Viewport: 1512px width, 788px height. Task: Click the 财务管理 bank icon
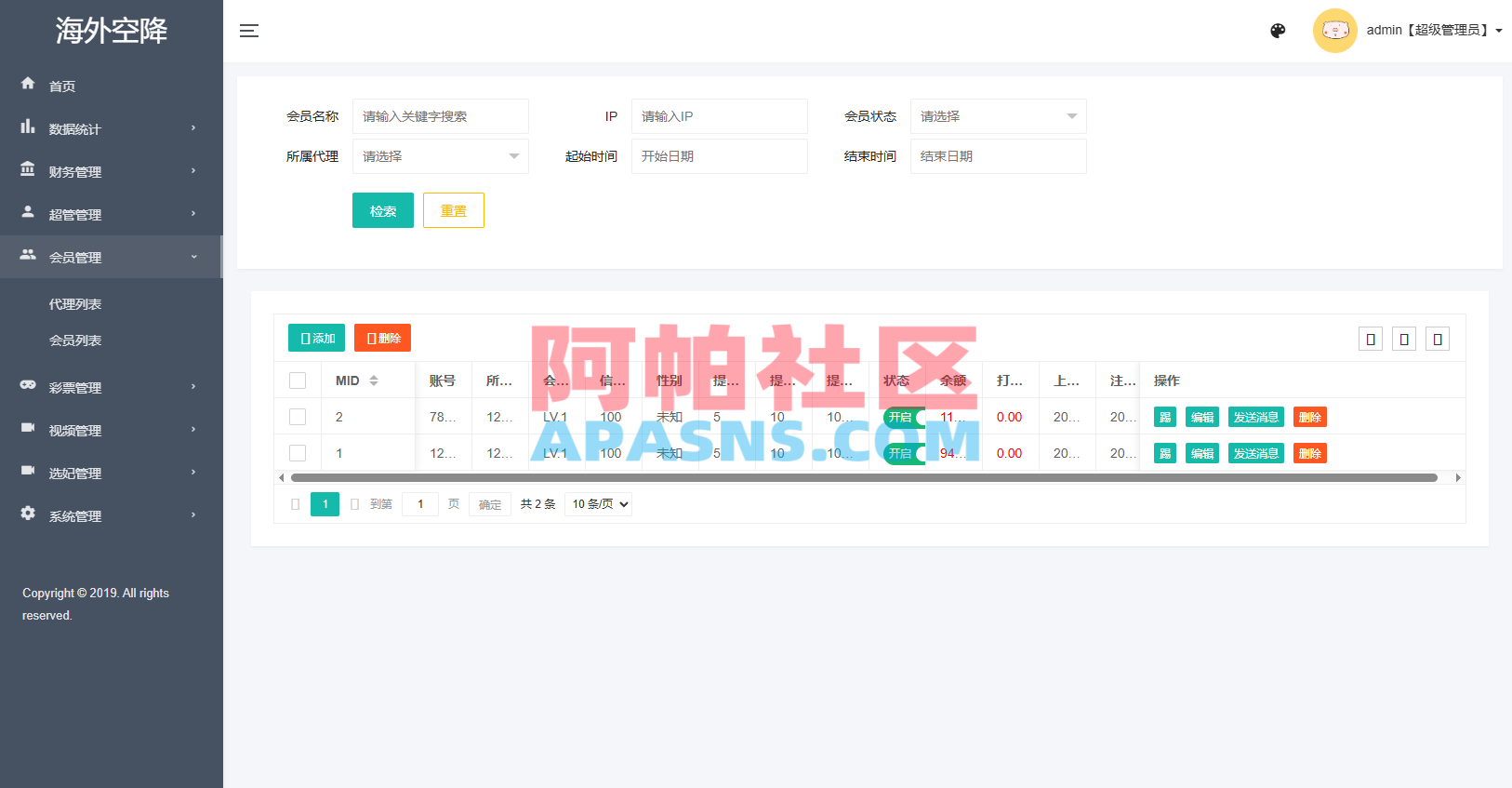click(28, 169)
